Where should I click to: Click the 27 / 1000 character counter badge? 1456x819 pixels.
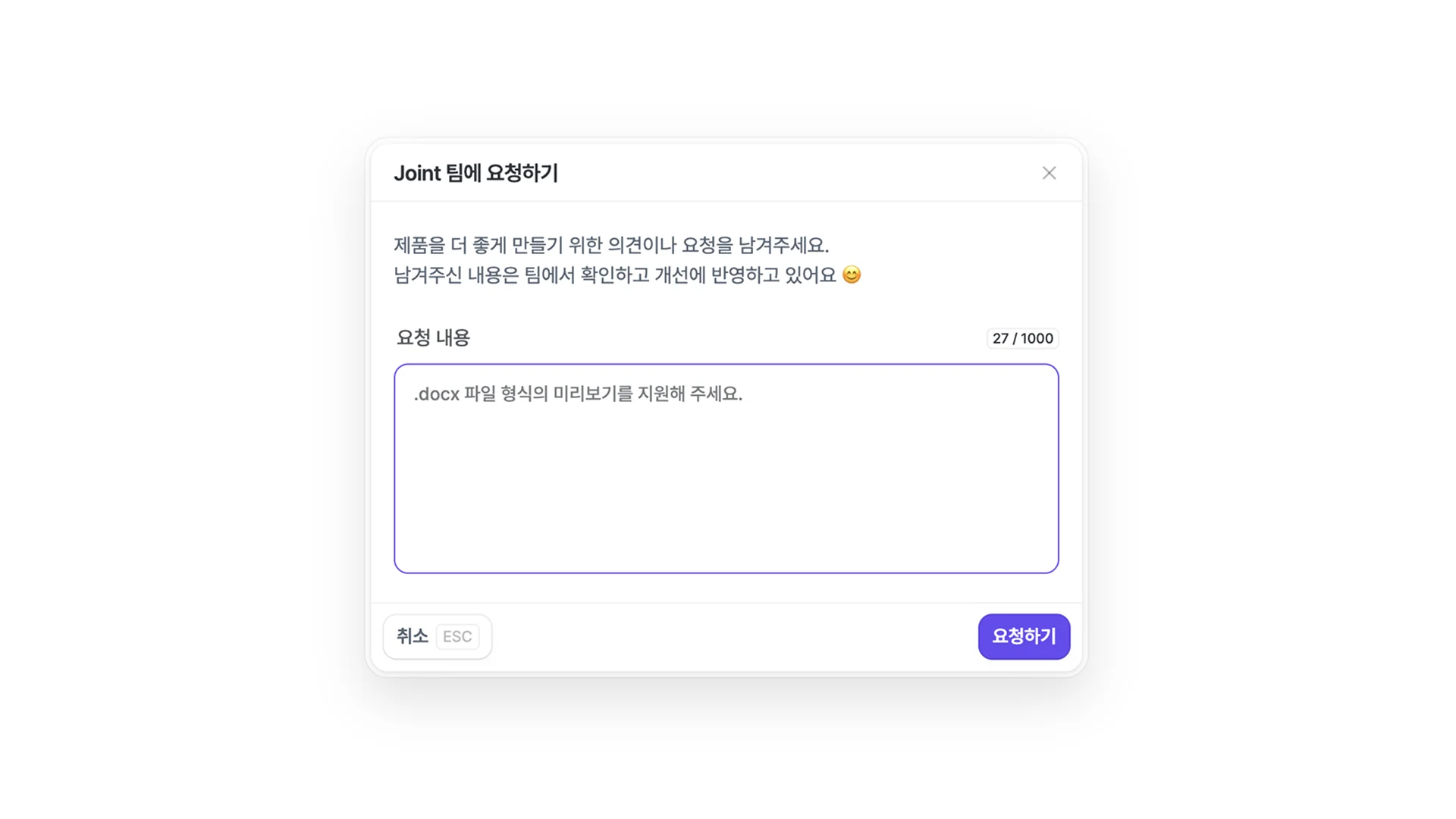[x=1022, y=338]
